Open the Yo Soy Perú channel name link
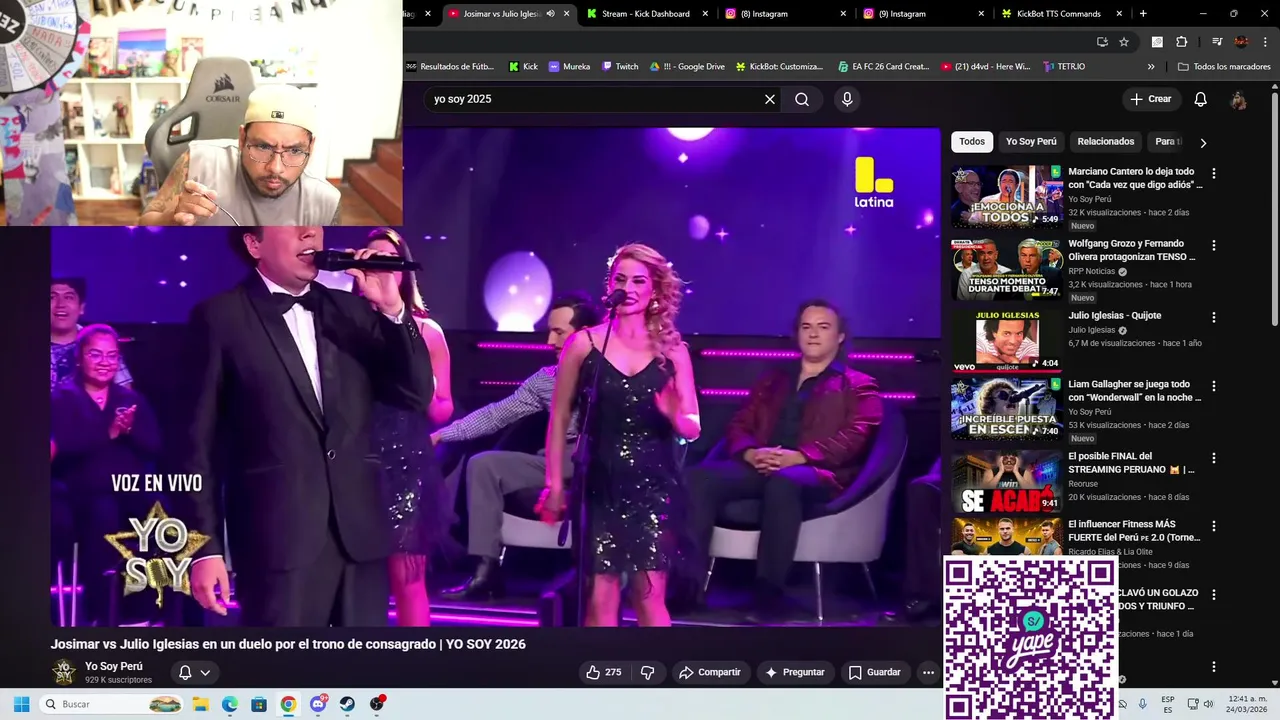Image resolution: width=1280 pixels, height=720 pixels. pyautogui.click(x=114, y=666)
